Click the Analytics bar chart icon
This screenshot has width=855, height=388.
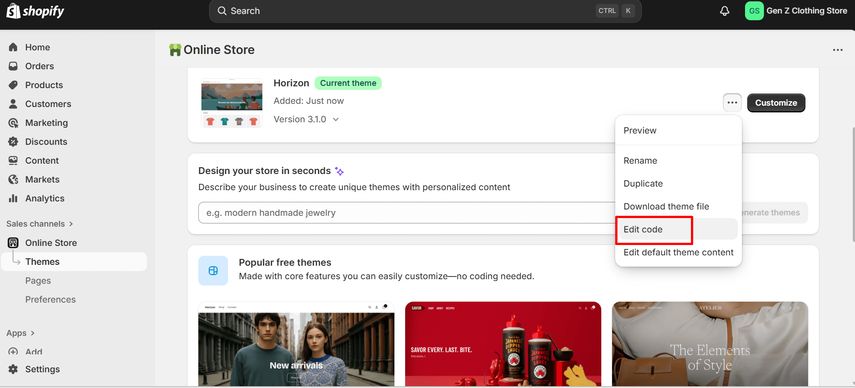13,198
